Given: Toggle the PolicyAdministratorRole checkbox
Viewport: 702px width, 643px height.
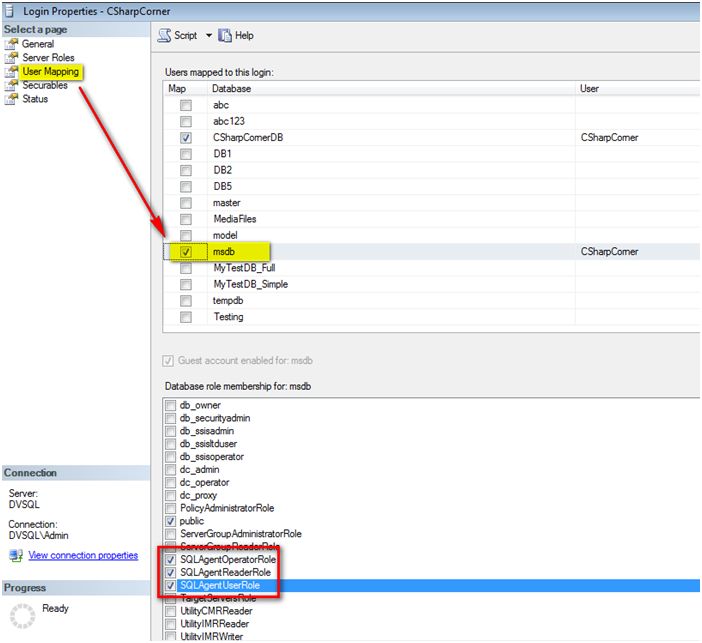Looking at the screenshot, I should (x=170, y=509).
